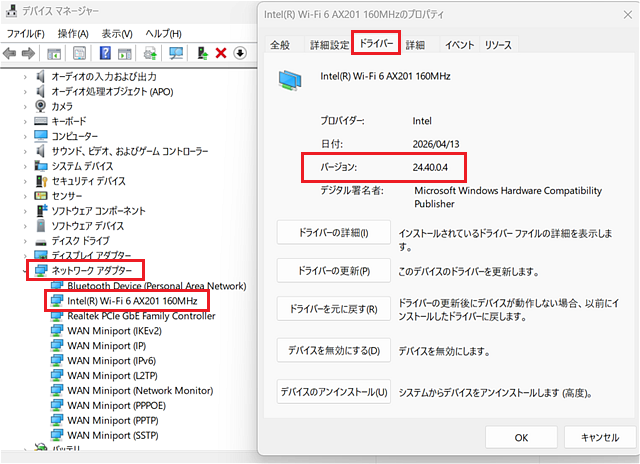This screenshot has height=464, width=640.
Task: Click the Forward arrow toolbar icon
Action: tap(28, 53)
